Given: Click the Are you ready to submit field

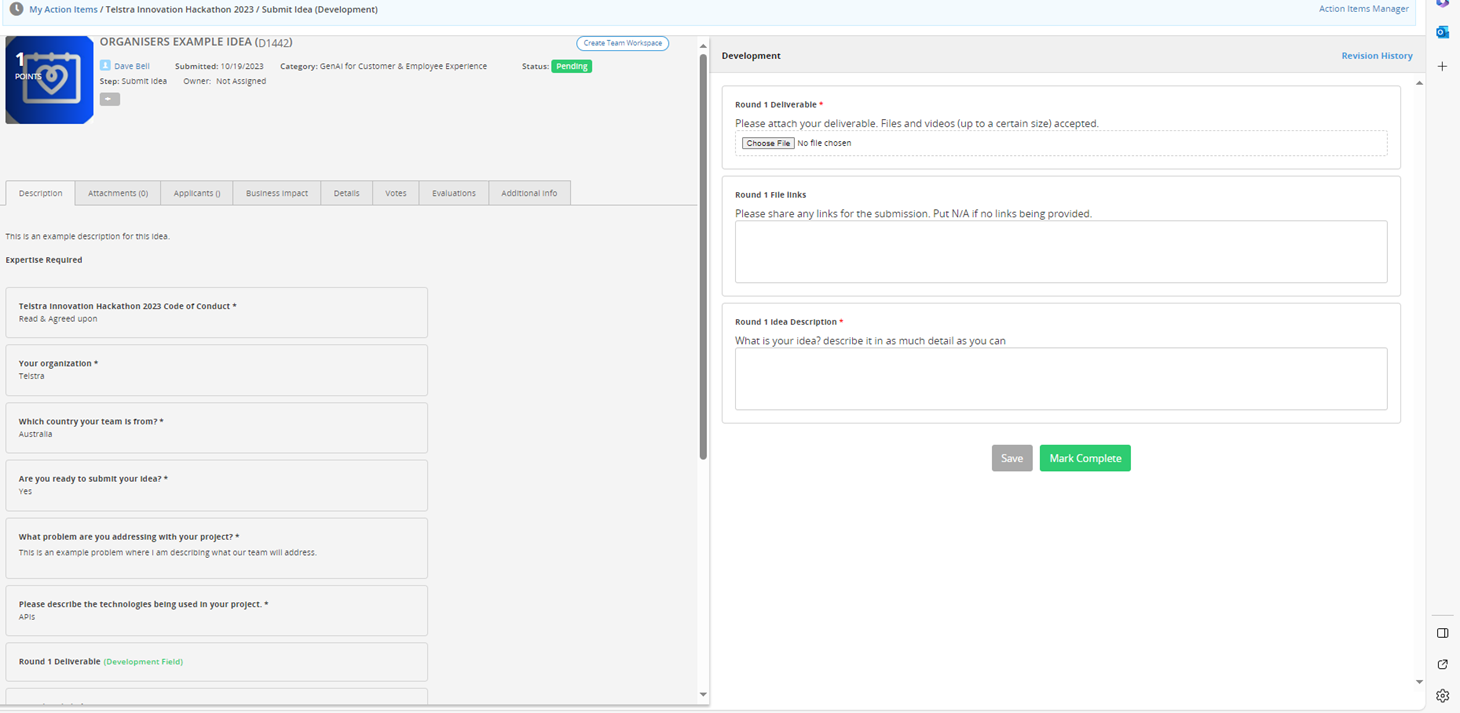Looking at the screenshot, I should 217,485.
